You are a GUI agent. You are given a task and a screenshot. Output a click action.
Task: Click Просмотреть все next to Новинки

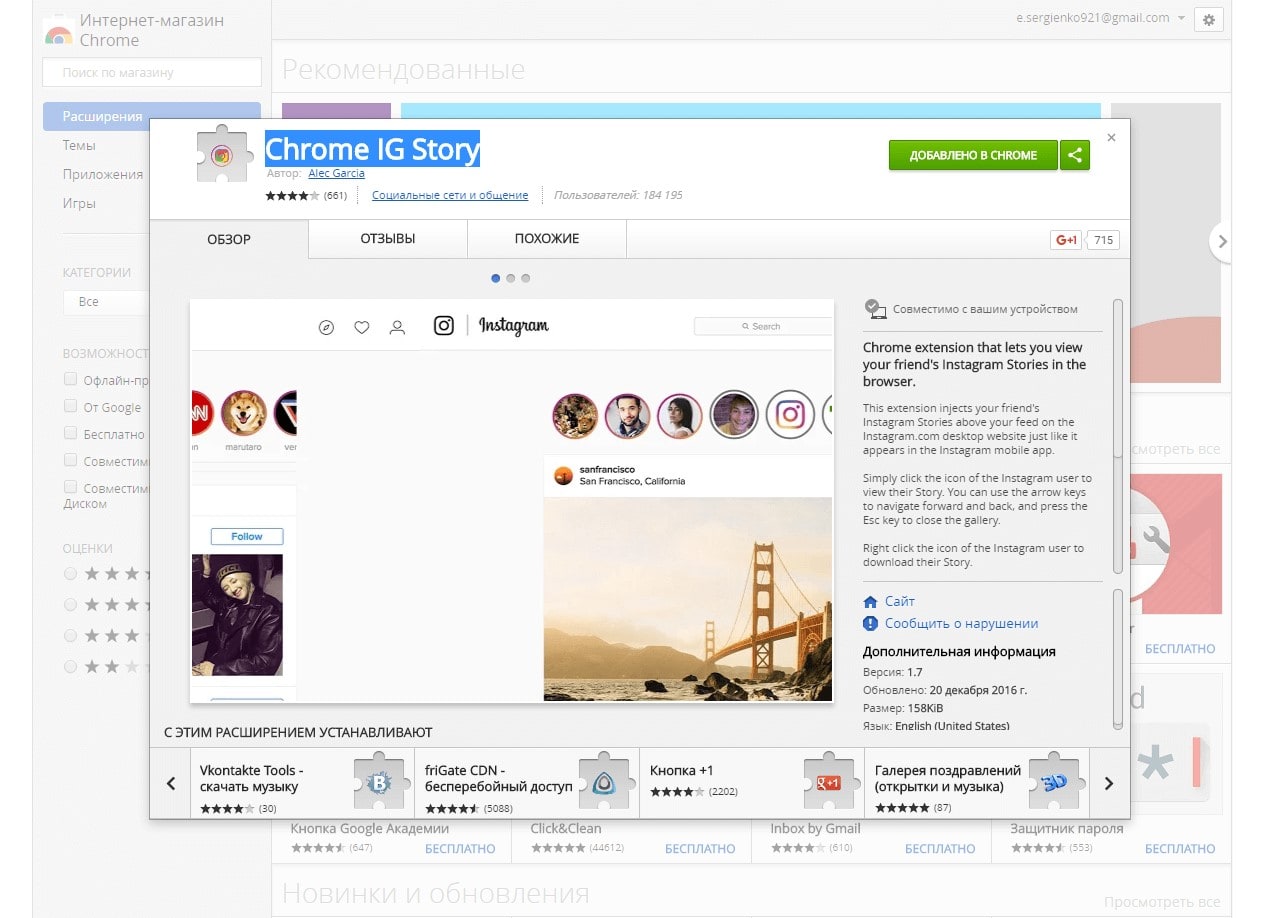click(x=1162, y=901)
